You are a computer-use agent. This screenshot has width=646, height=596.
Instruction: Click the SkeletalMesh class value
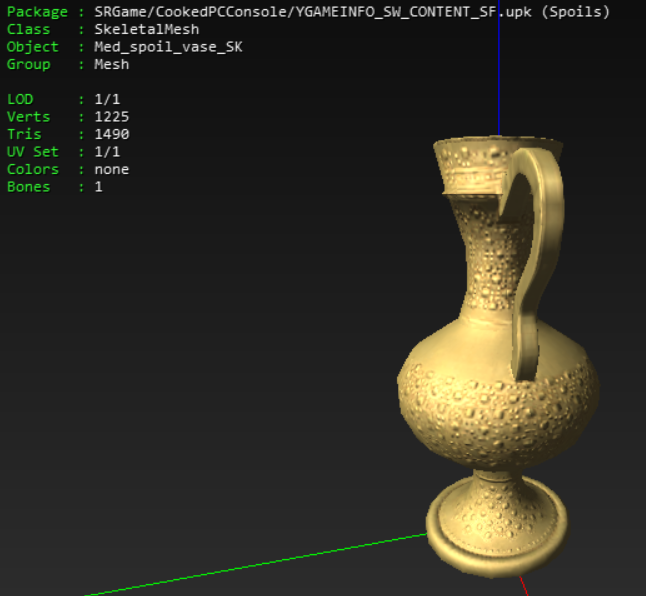tap(147, 30)
